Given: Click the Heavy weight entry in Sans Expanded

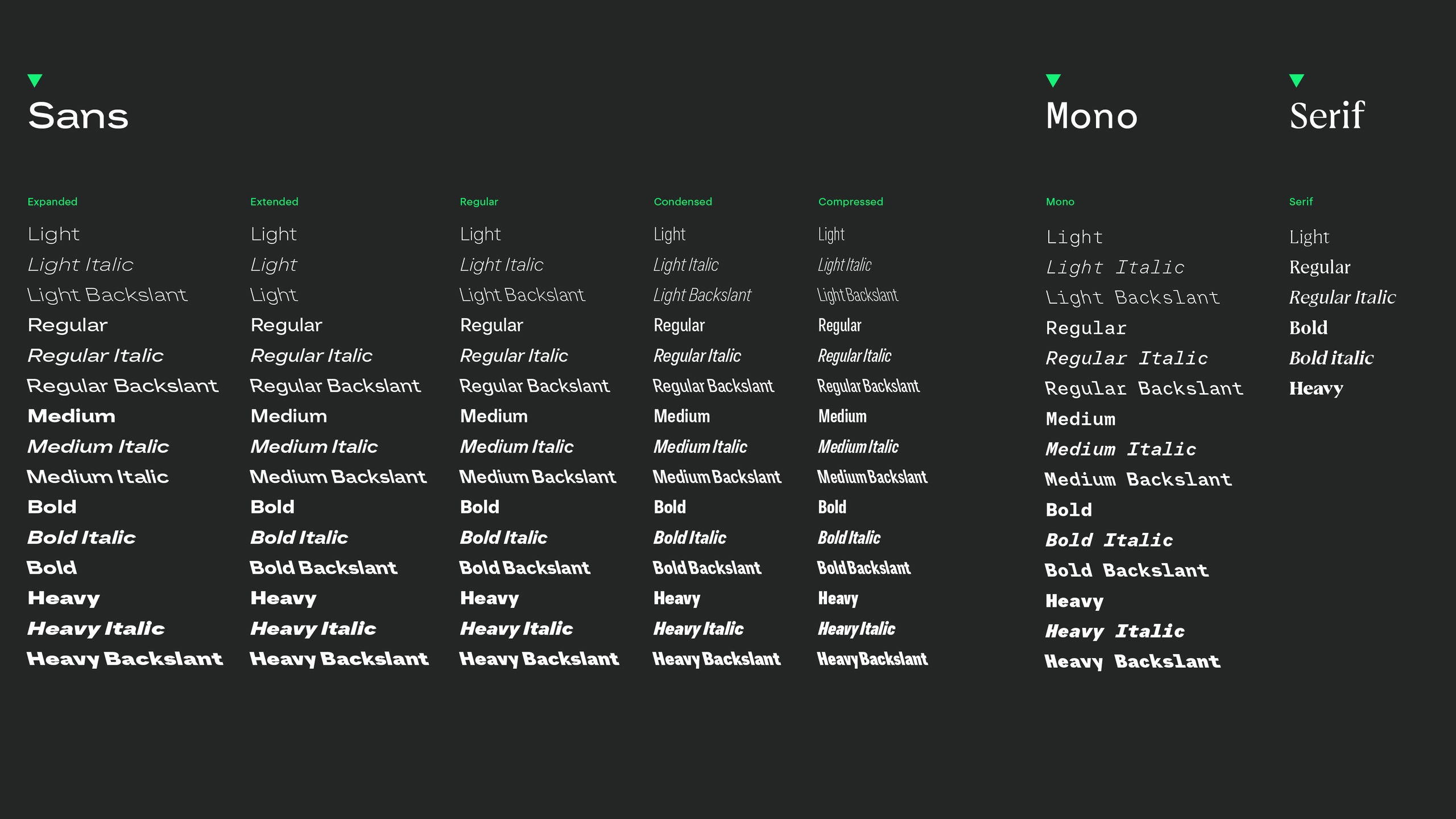Looking at the screenshot, I should tap(63, 597).
